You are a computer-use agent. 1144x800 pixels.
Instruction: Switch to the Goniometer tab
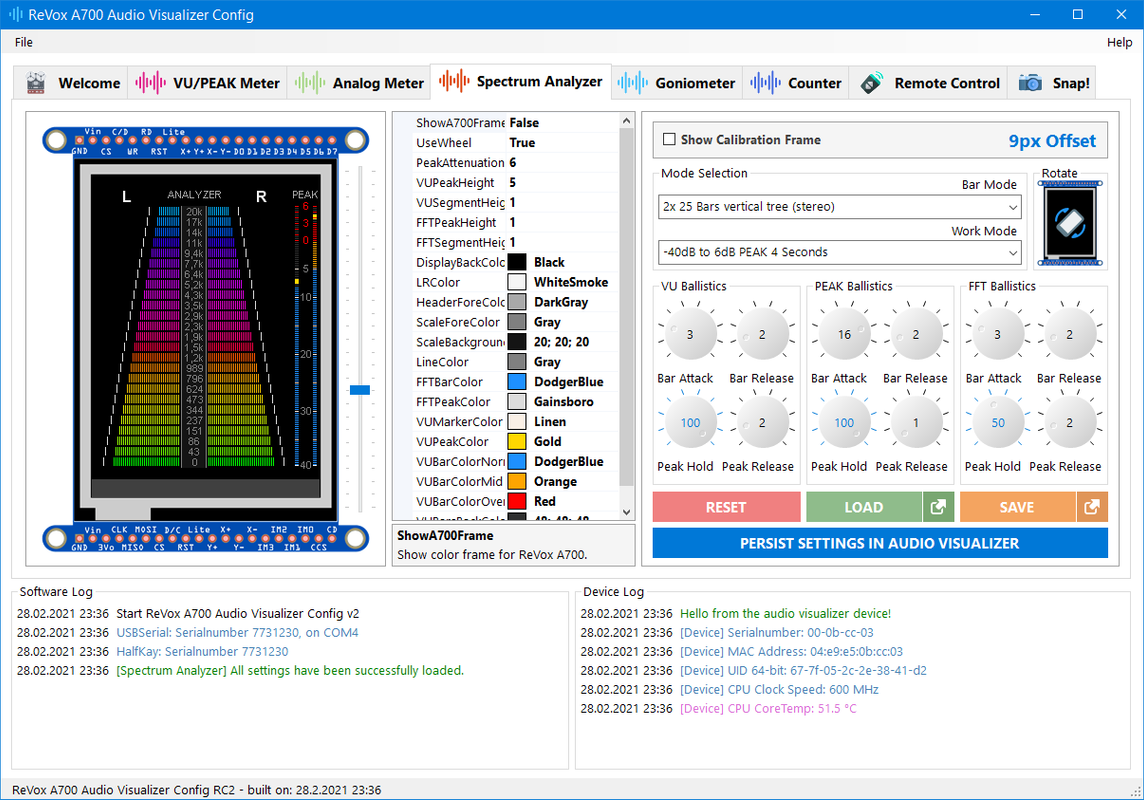point(676,83)
